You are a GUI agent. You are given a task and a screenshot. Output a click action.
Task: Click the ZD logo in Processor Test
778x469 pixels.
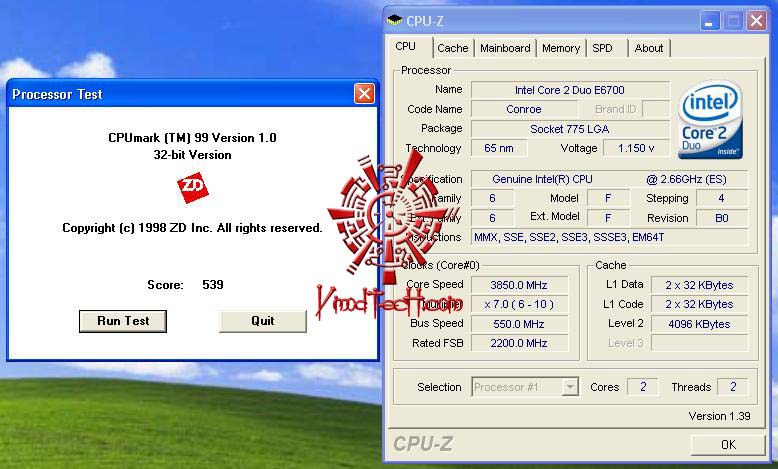(x=193, y=188)
